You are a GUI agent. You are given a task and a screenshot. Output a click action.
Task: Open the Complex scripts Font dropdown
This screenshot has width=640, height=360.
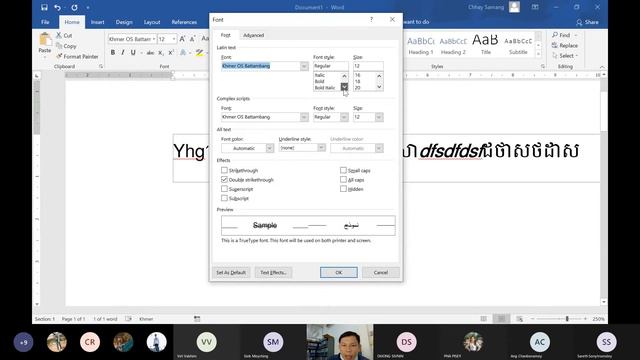click(304, 117)
